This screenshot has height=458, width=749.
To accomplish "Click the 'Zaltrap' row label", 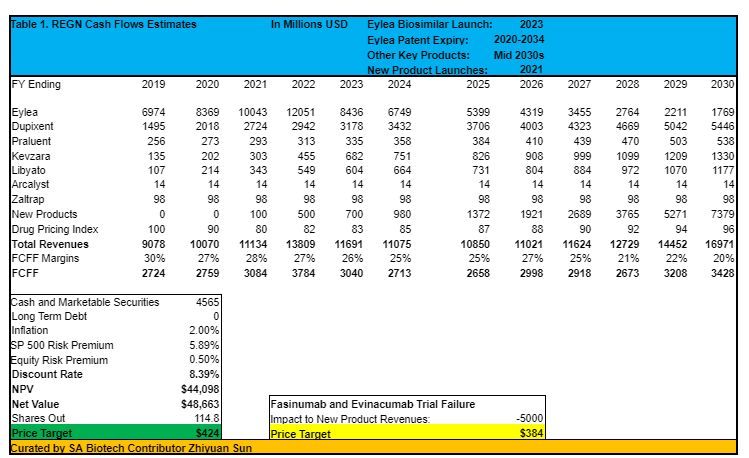I will (x=28, y=199).
